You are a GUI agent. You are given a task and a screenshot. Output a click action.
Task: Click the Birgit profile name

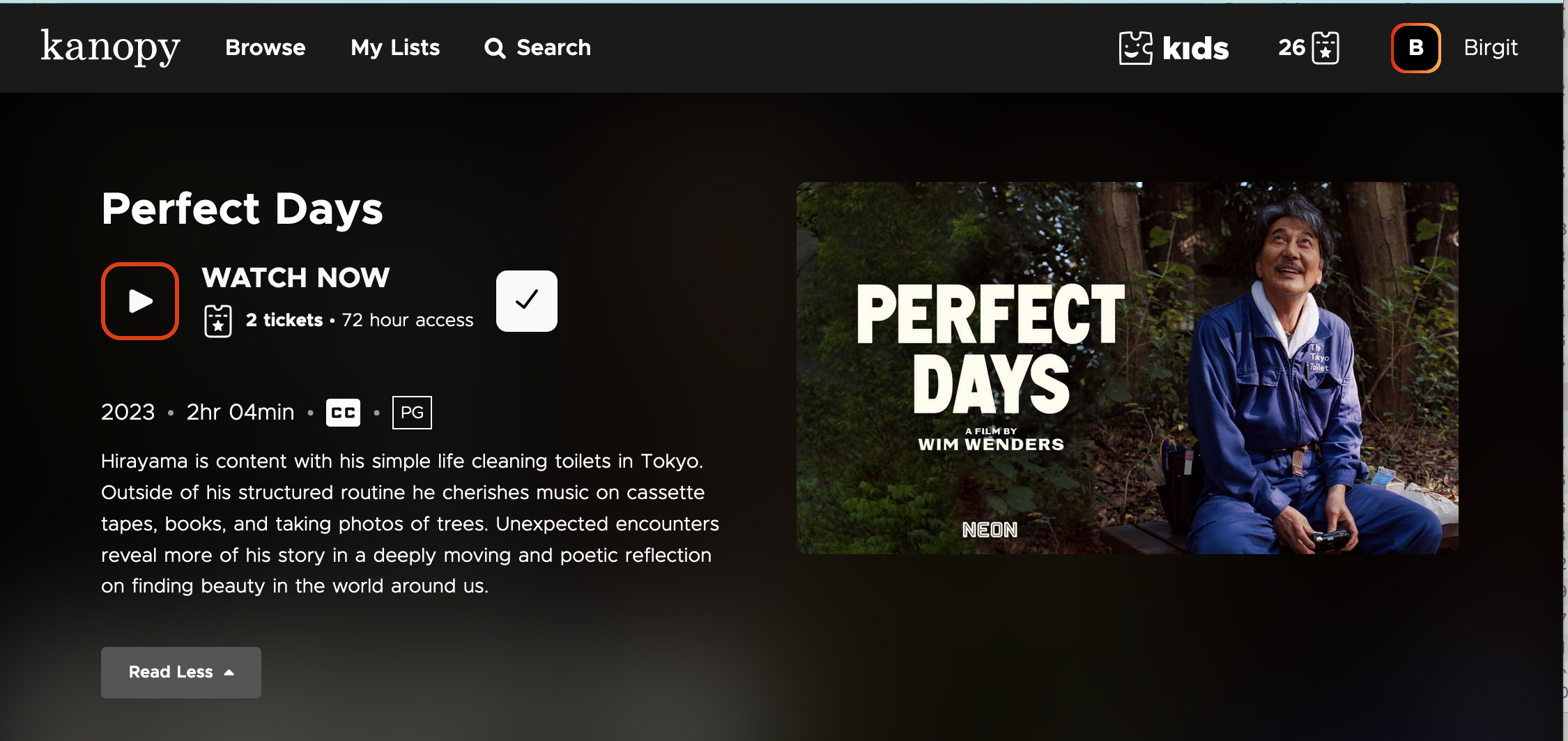pos(1490,47)
